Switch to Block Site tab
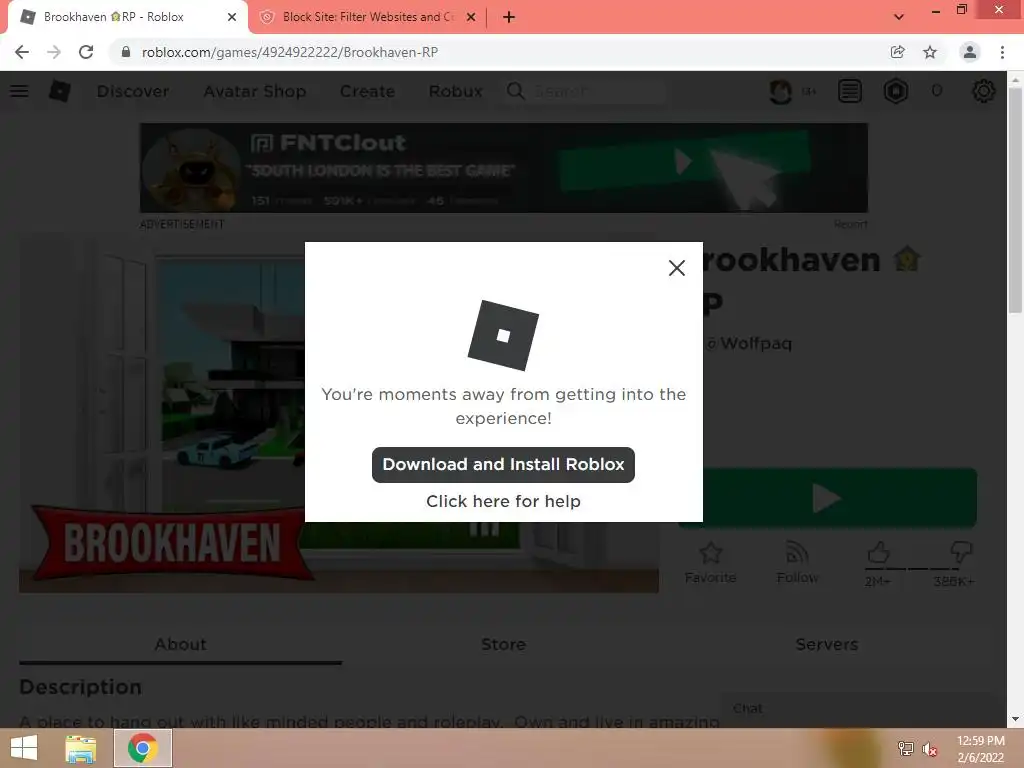1024x768 pixels. 368,17
